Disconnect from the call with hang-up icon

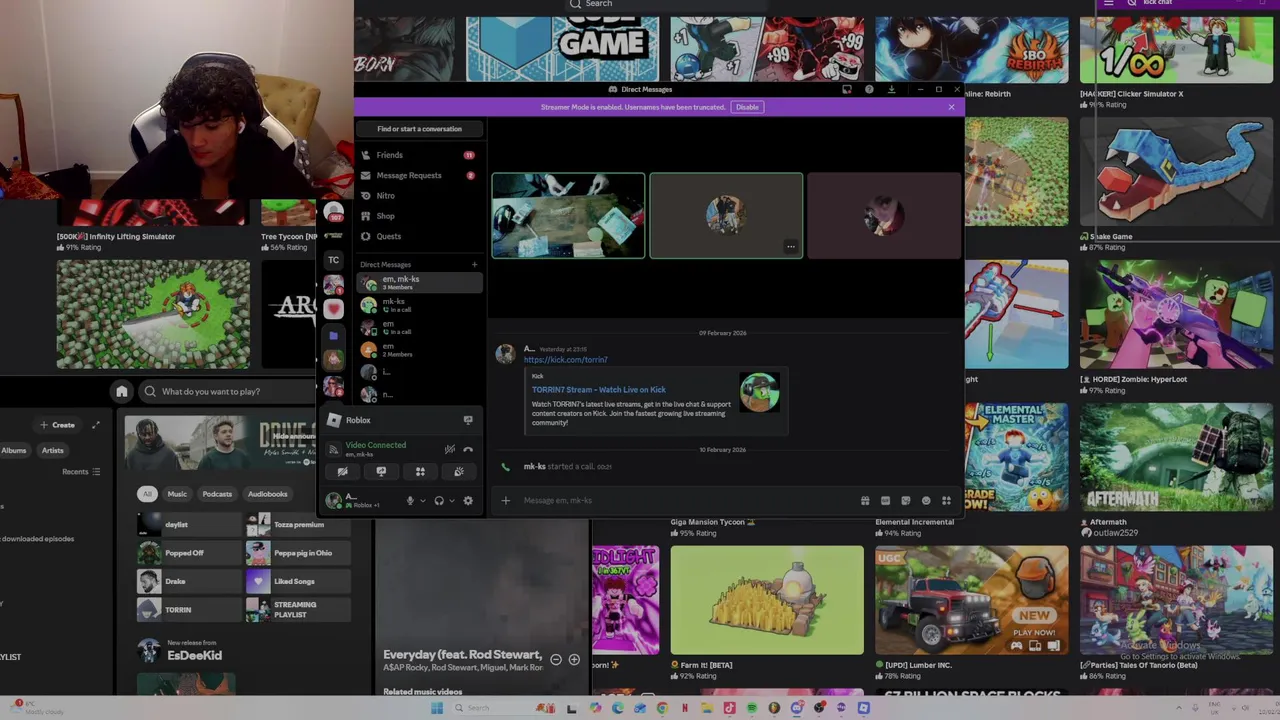468,449
